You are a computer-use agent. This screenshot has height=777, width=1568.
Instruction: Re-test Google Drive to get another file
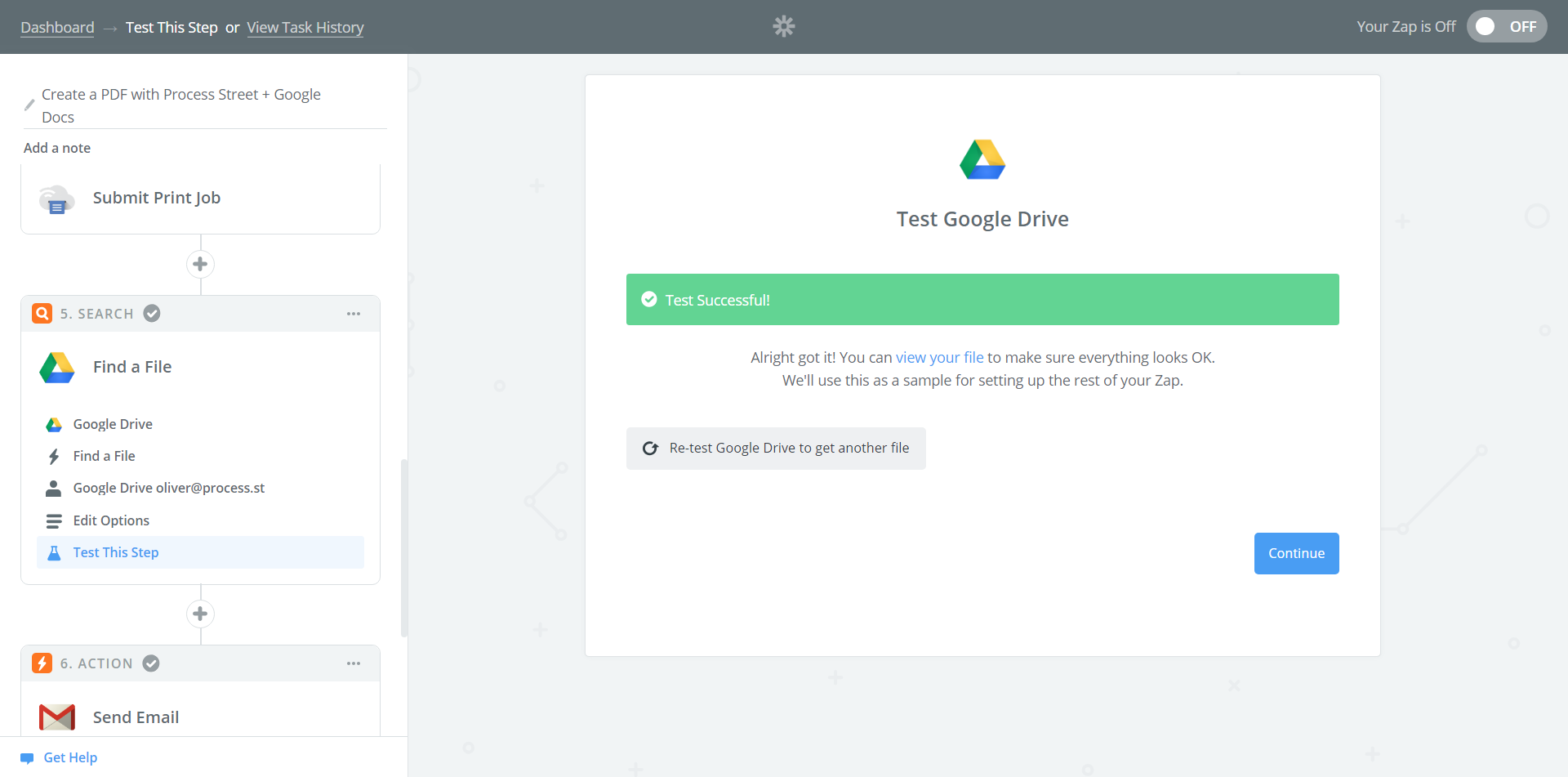[776, 449]
